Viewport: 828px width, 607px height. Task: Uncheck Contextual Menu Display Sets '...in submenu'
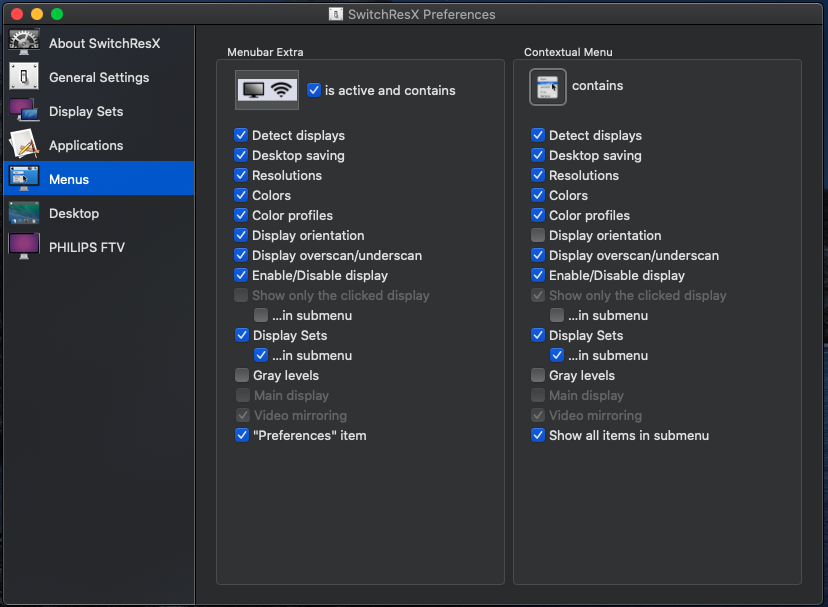557,355
